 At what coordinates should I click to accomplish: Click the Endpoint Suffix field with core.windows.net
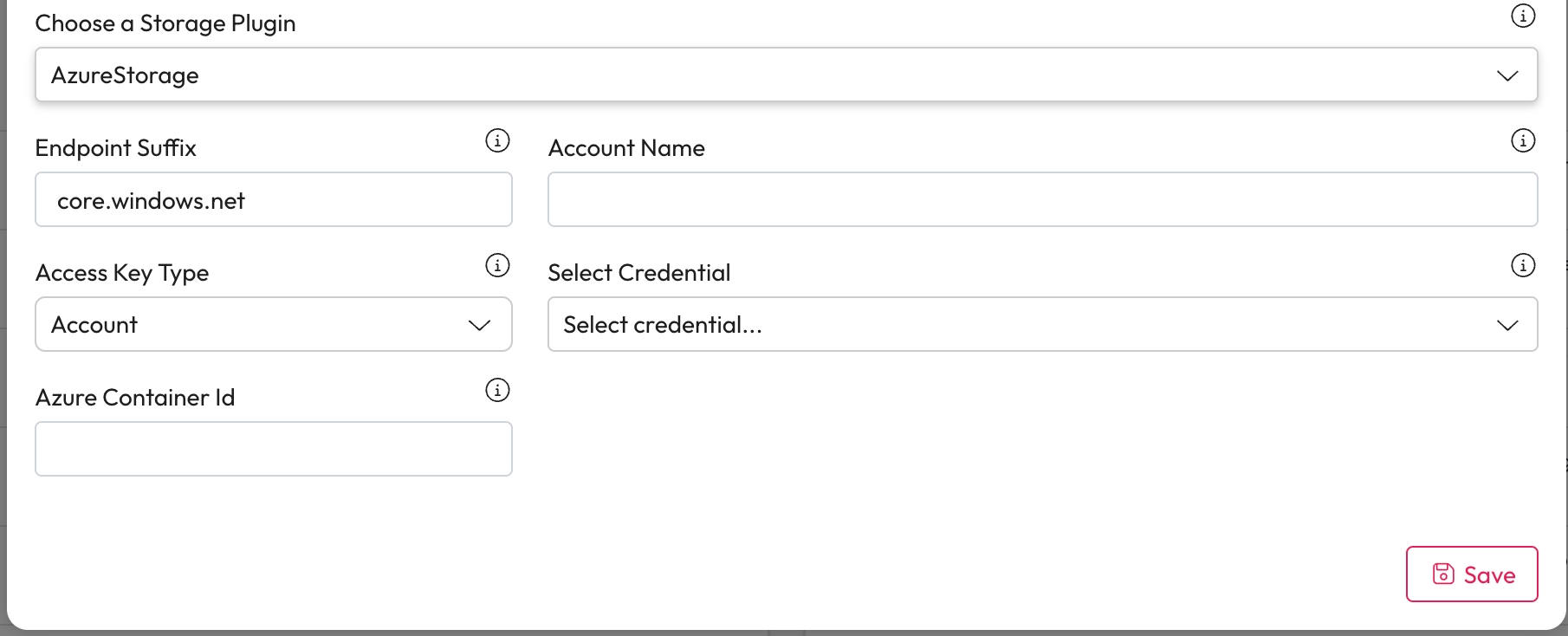click(x=273, y=200)
